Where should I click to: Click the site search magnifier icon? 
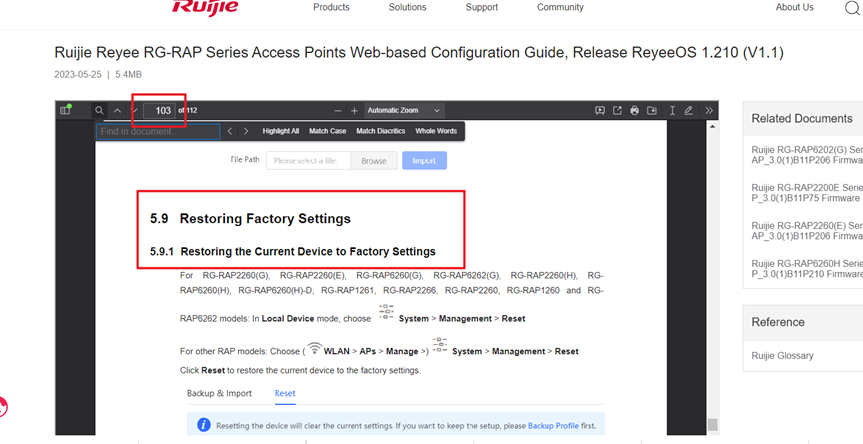pyautogui.click(x=852, y=8)
